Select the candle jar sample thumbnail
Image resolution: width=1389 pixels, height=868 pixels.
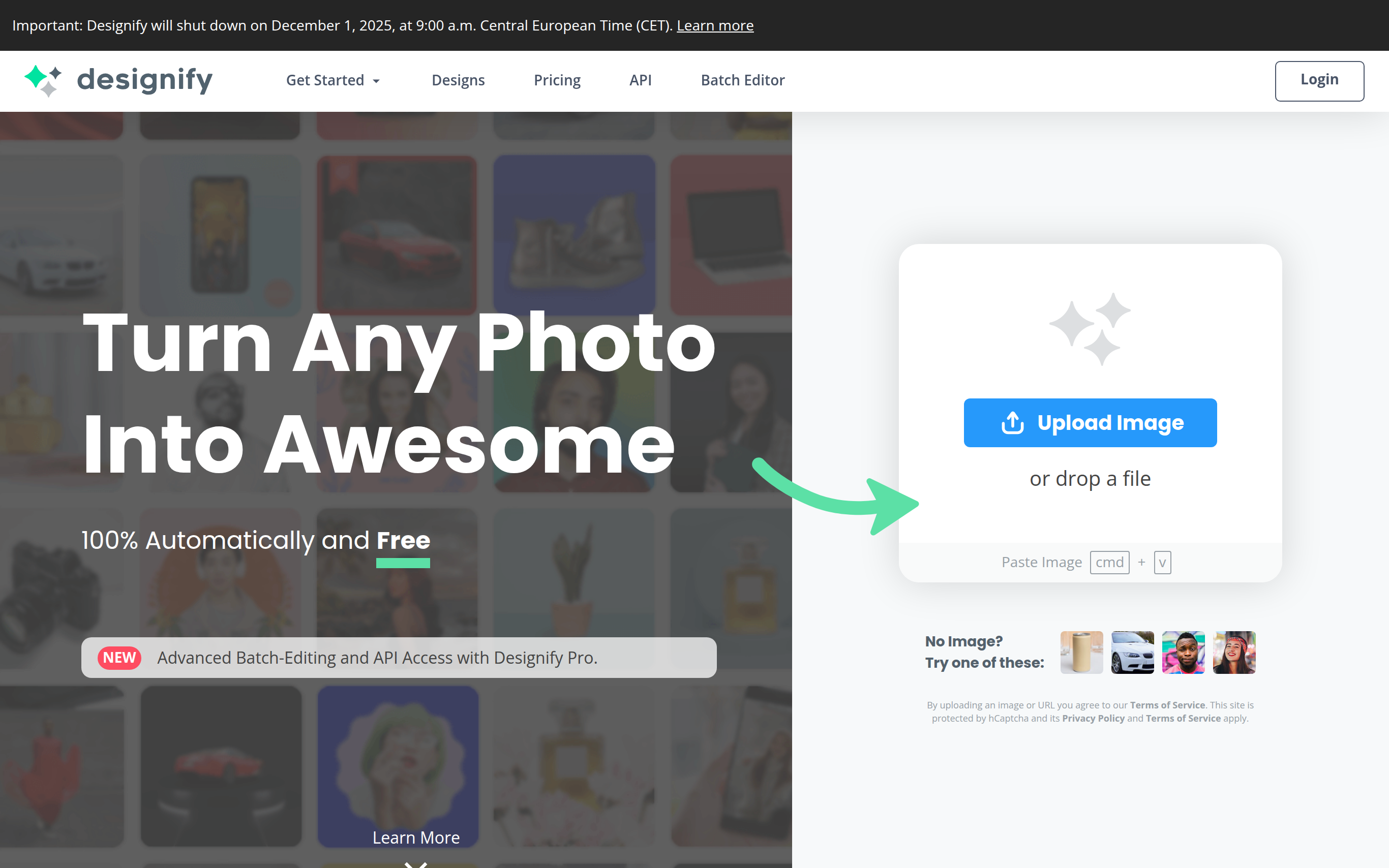coord(1081,653)
